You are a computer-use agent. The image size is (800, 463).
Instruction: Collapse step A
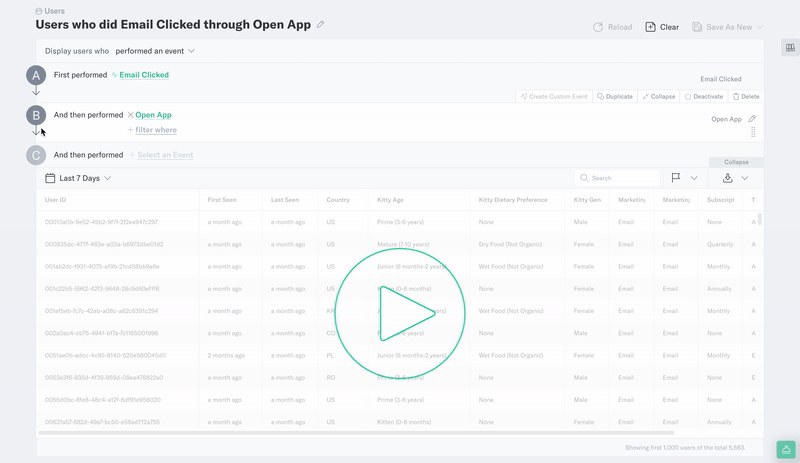coord(659,96)
